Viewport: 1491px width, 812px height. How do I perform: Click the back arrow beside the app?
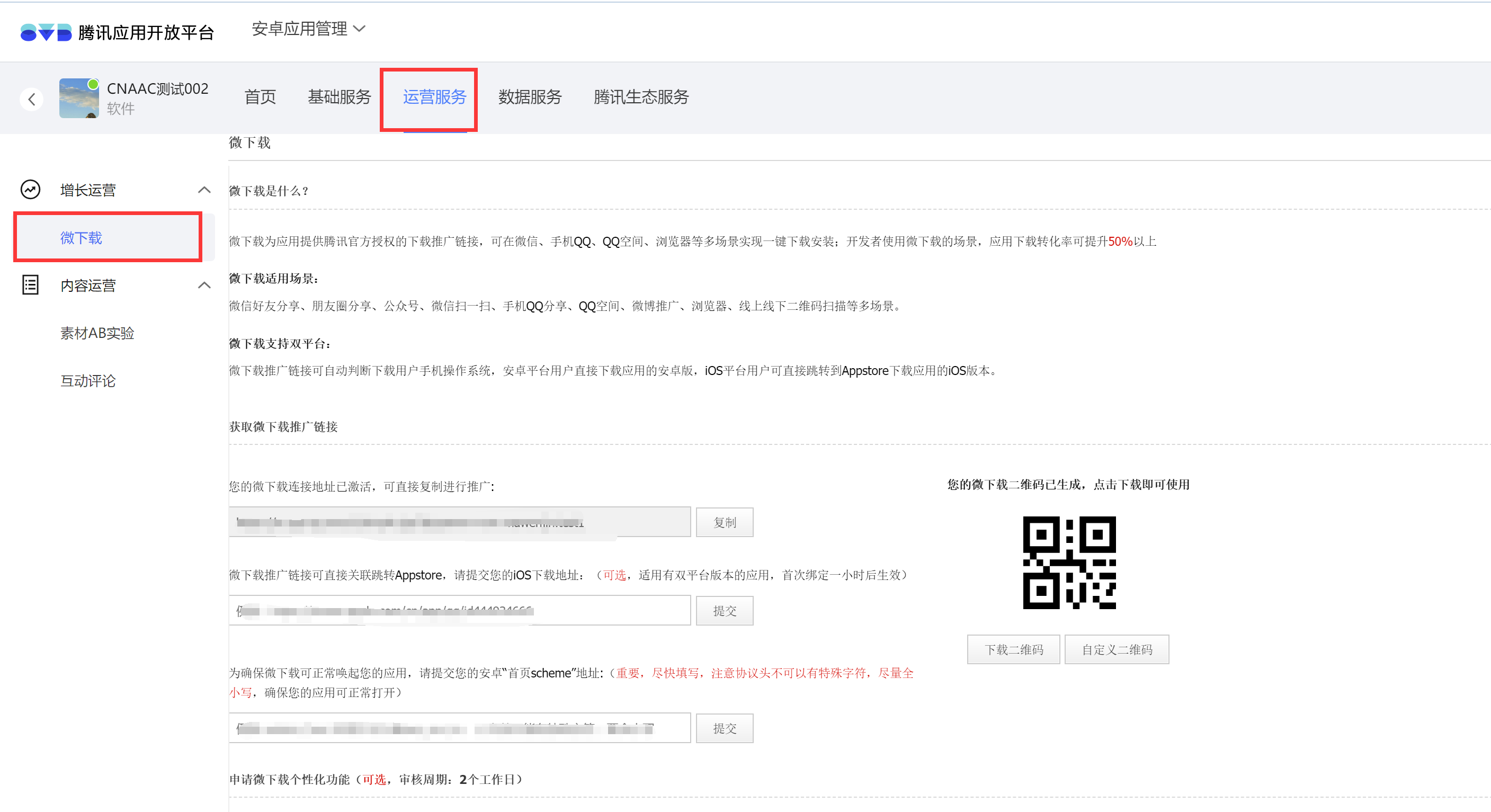tap(32, 99)
